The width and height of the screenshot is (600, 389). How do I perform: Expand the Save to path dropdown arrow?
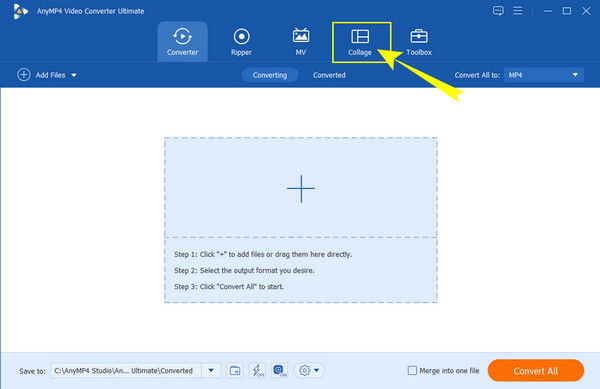211,370
